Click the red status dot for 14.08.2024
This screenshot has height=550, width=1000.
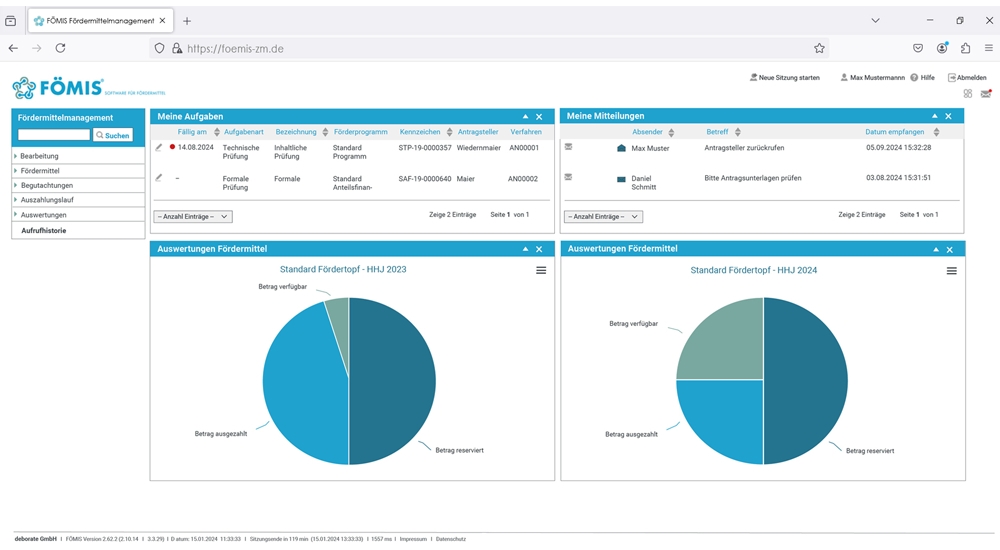172,147
